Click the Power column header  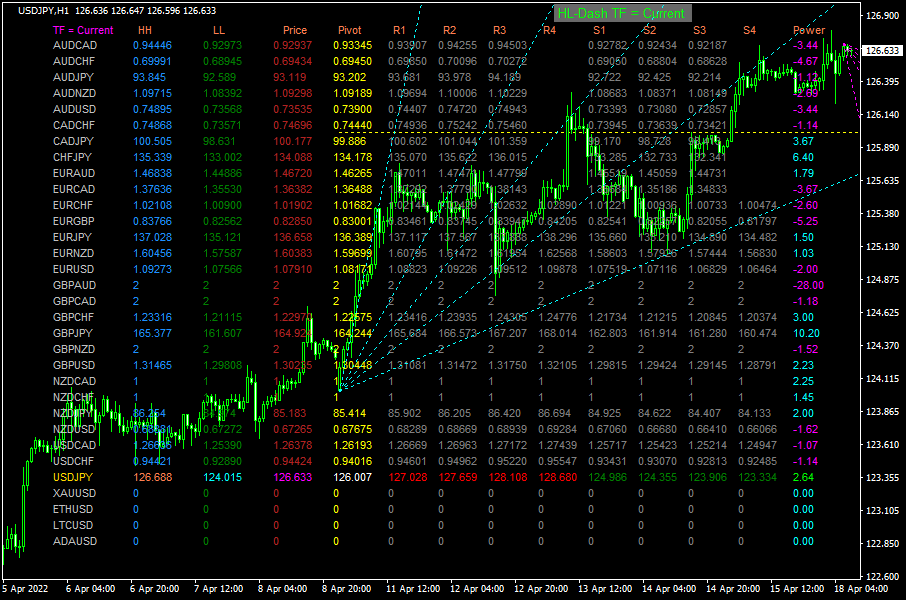coord(809,30)
